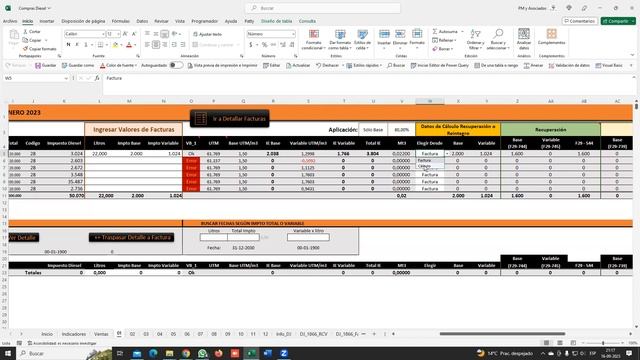Switch to the Ventas sheet tab
The height and width of the screenshot is (360, 640).
pyautogui.click(x=101, y=334)
